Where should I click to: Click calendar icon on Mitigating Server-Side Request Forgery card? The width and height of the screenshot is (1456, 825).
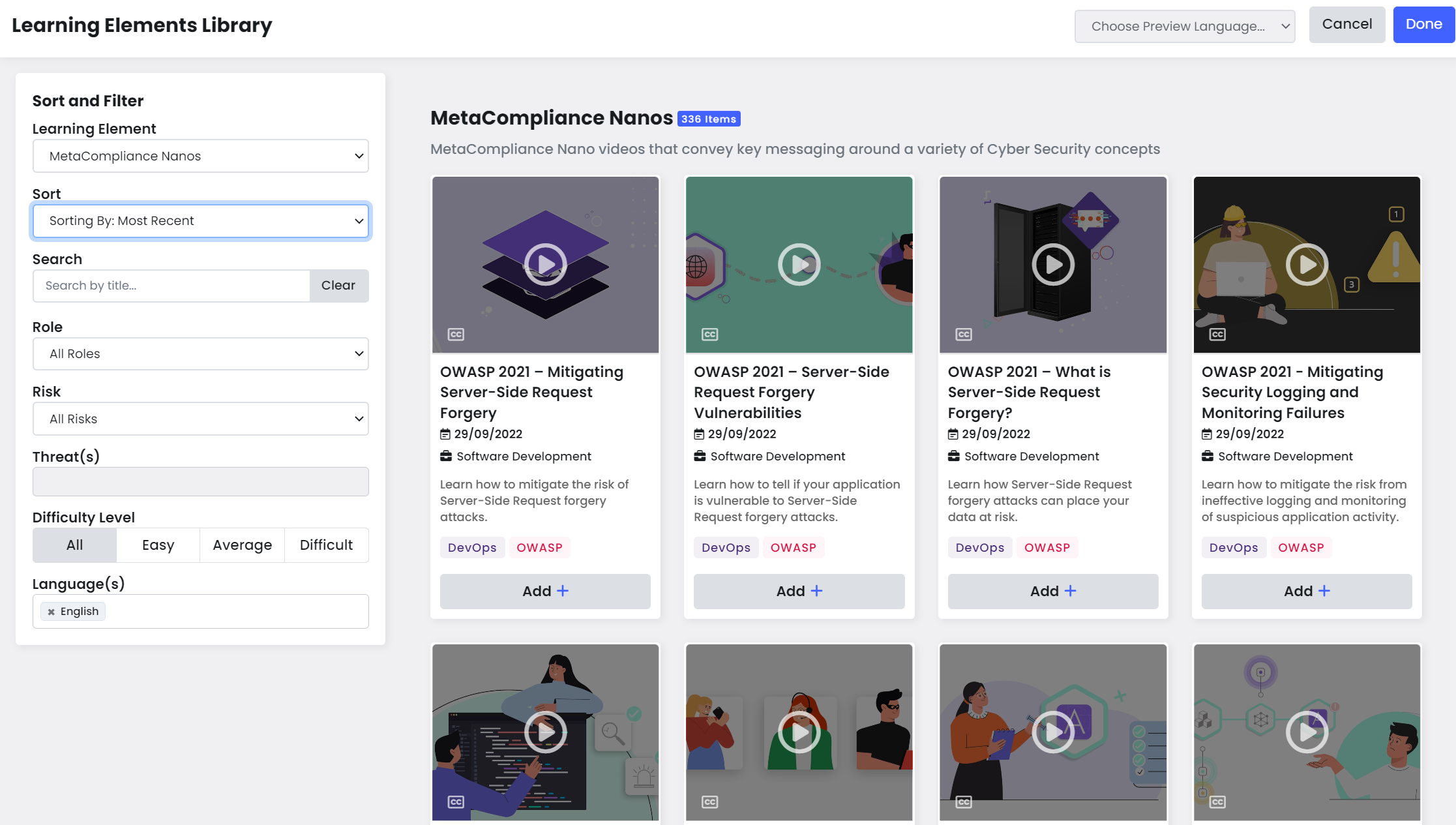pyautogui.click(x=445, y=434)
